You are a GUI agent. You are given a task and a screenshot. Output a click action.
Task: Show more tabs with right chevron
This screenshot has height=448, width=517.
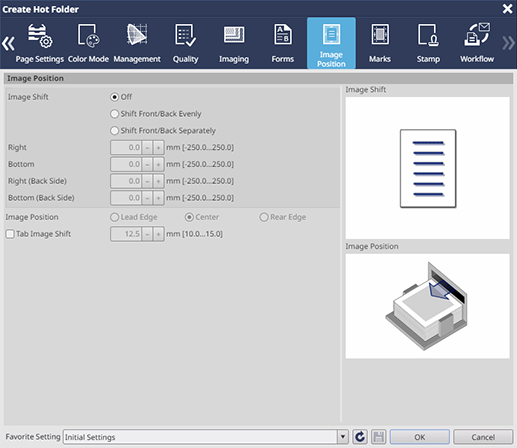[509, 43]
